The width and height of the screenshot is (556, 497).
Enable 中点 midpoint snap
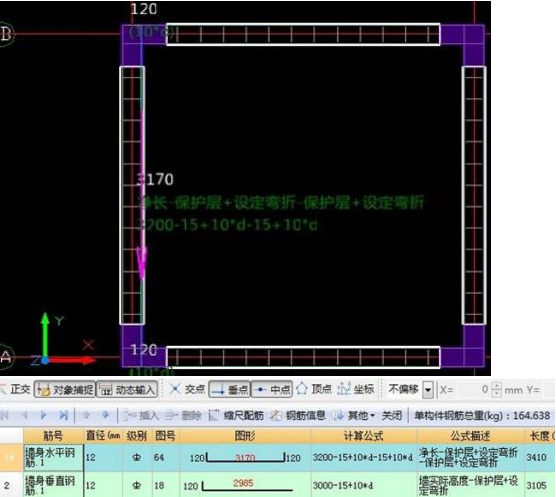pyautogui.click(x=272, y=390)
